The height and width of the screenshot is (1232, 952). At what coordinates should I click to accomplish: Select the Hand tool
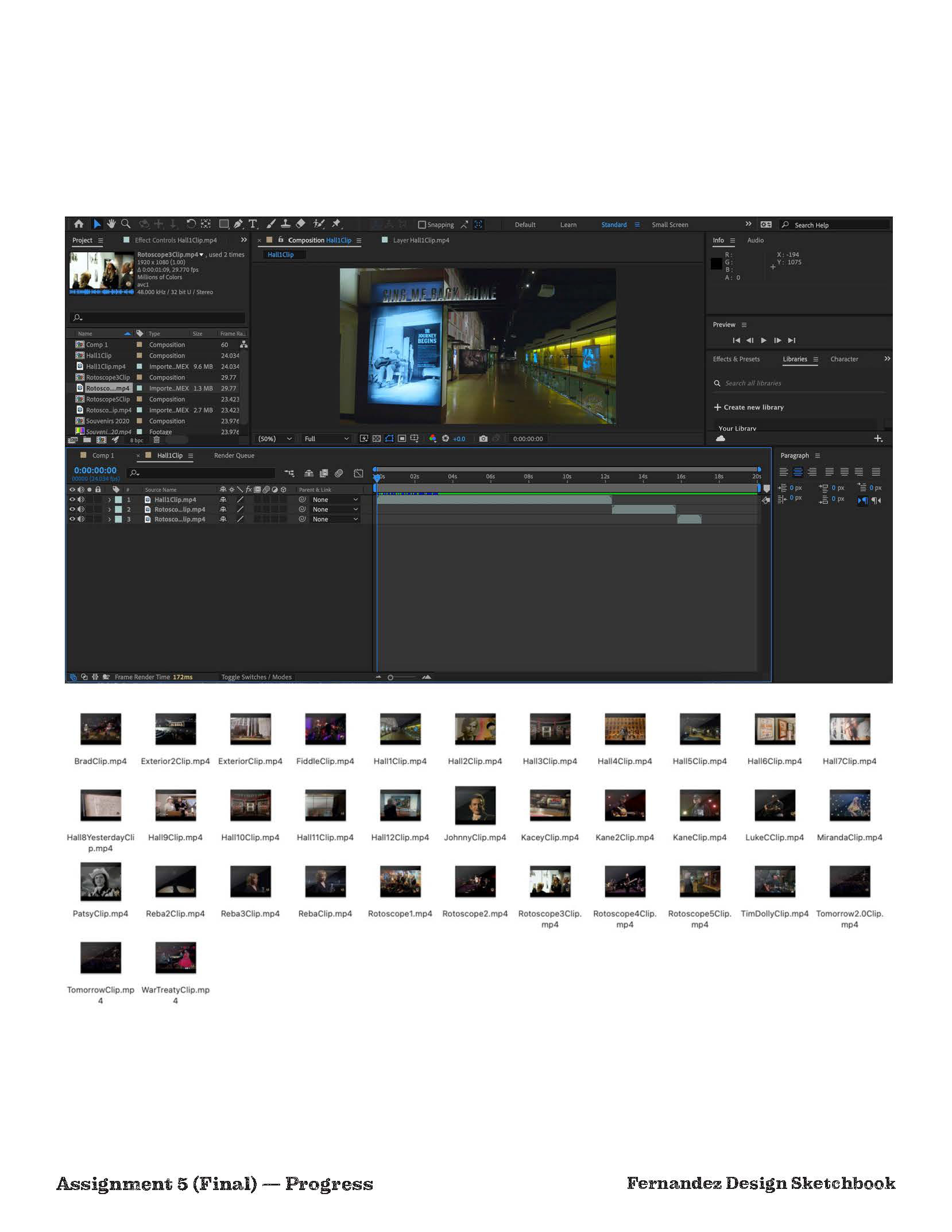click(111, 224)
